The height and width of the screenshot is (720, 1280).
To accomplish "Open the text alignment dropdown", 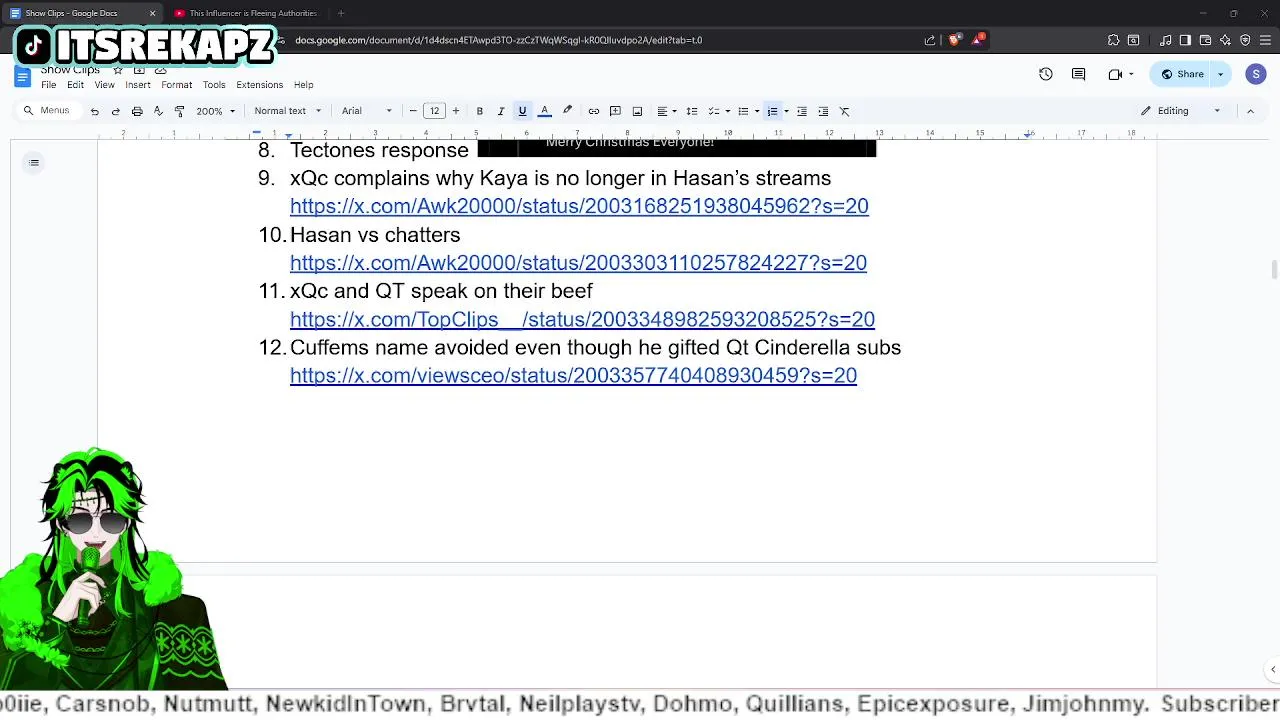I will (666, 111).
